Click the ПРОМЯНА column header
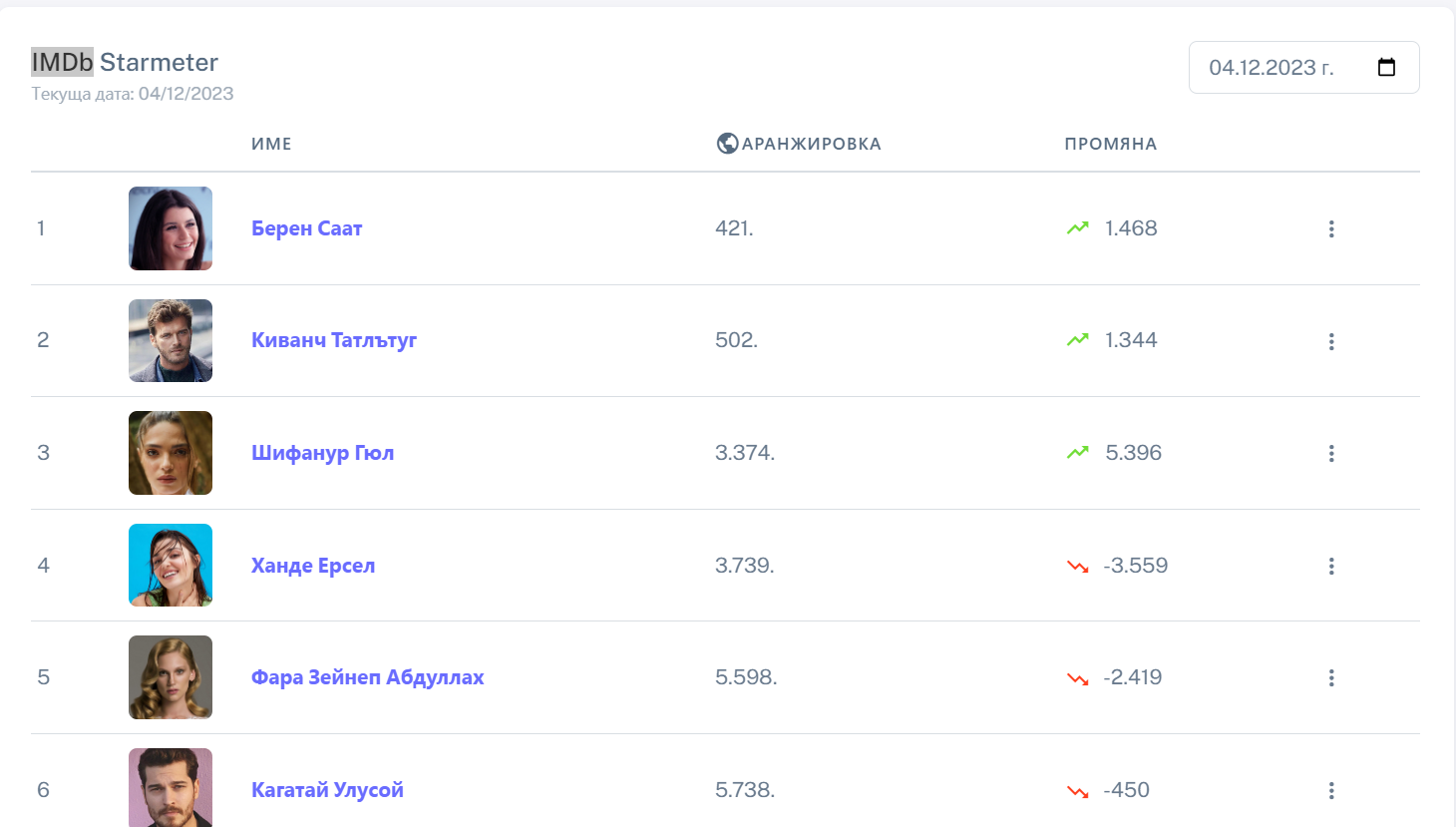The width and height of the screenshot is (1456, 827). tap(1110, 144)
